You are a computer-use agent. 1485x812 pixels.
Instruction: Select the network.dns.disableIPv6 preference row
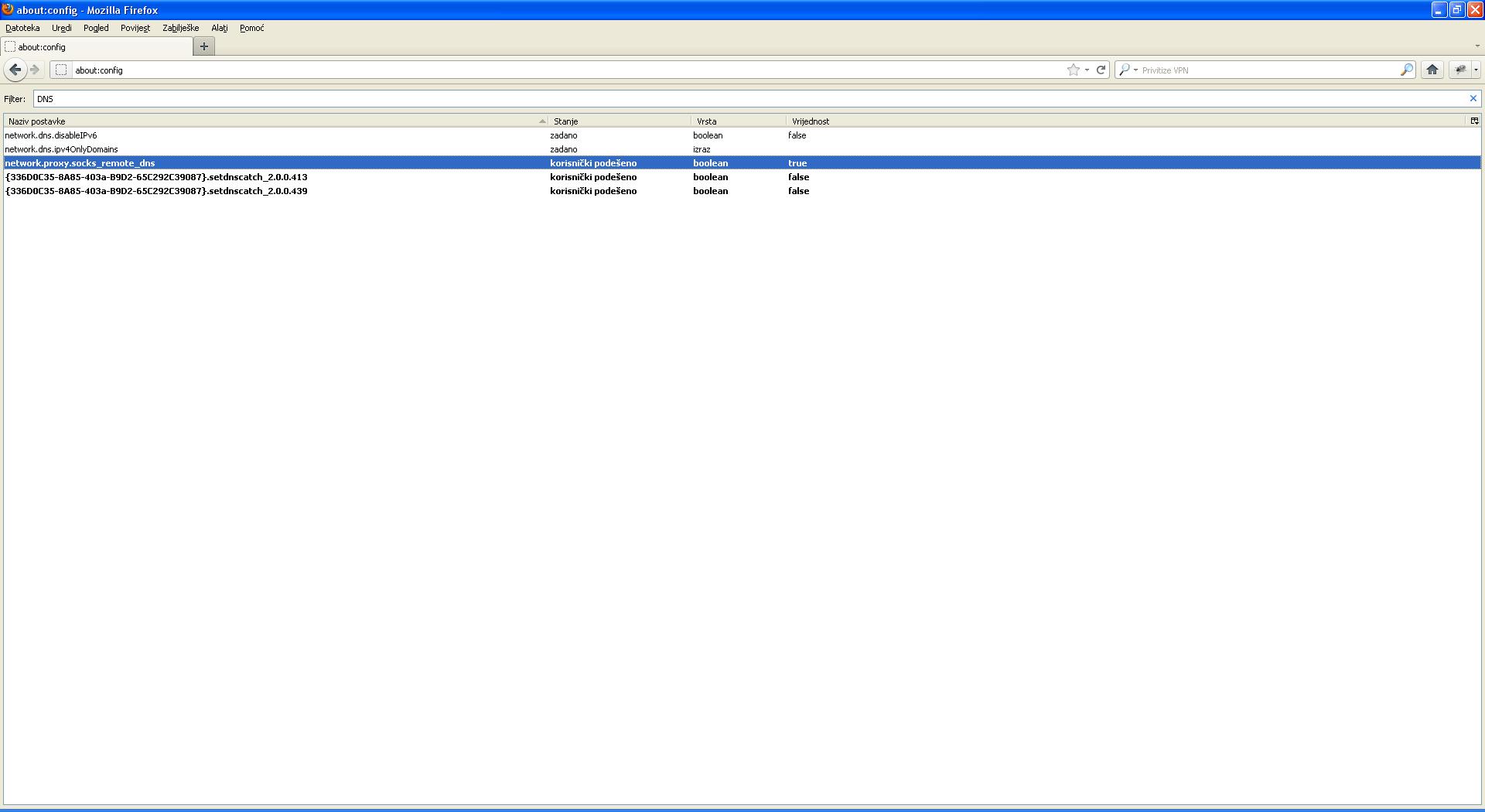pyautogui.click(x=51, y=135)
